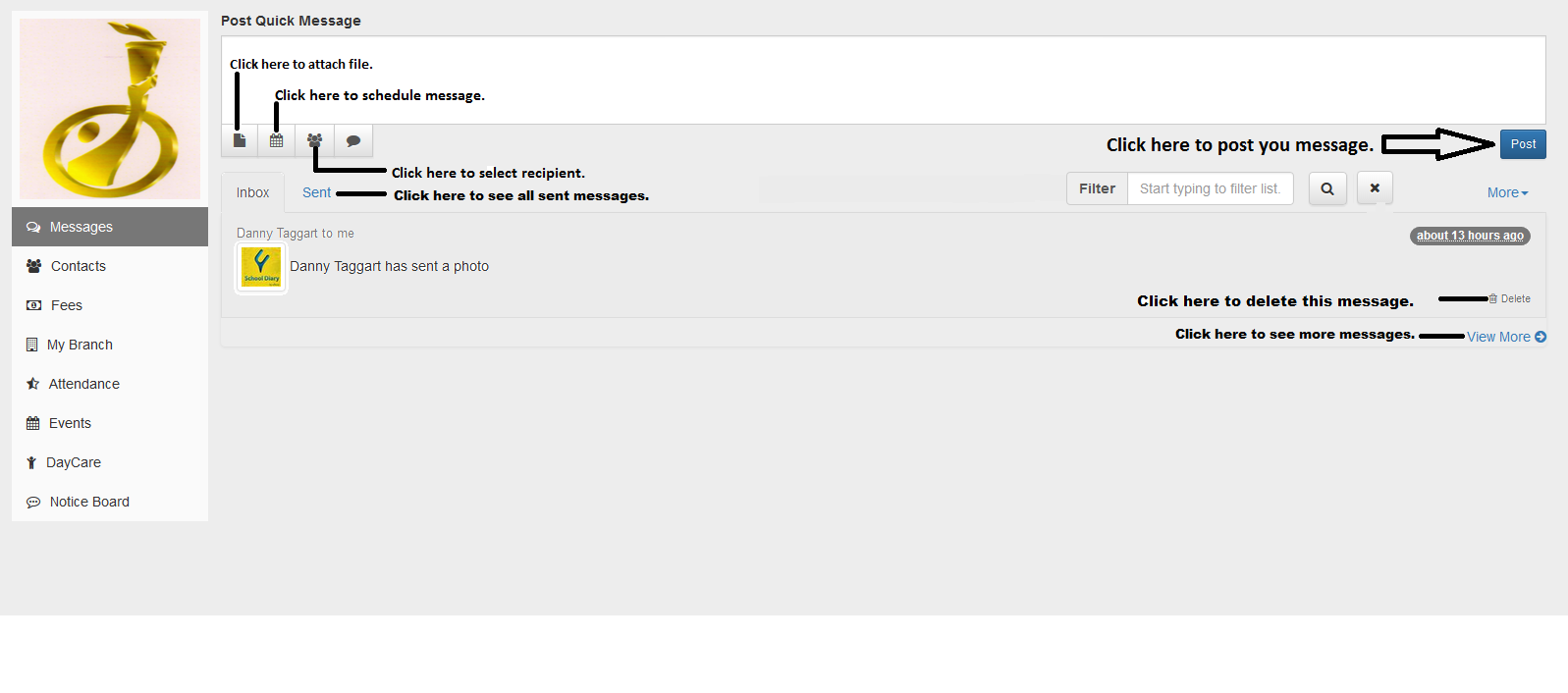Screen dimensions: 1568x693
Task: Open the Inbox tab
Action: [252, 192]
